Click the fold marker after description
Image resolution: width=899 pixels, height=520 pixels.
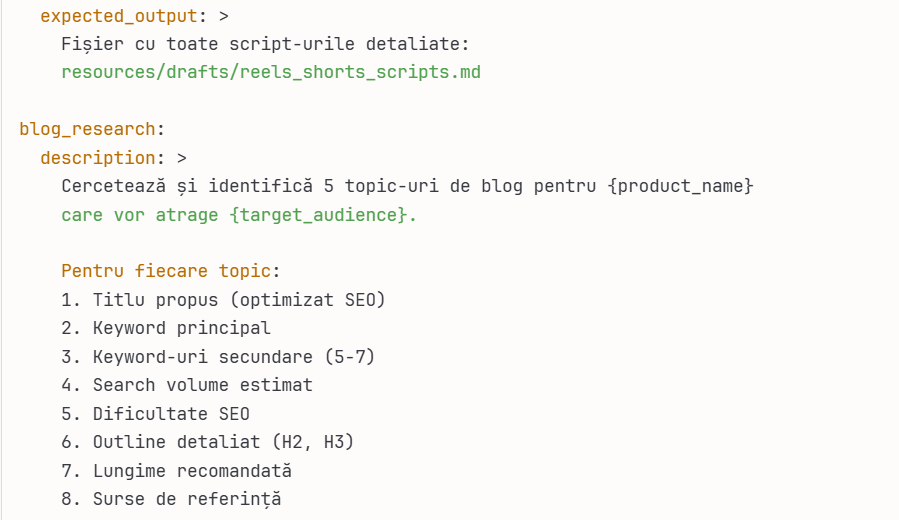[181, 158]
